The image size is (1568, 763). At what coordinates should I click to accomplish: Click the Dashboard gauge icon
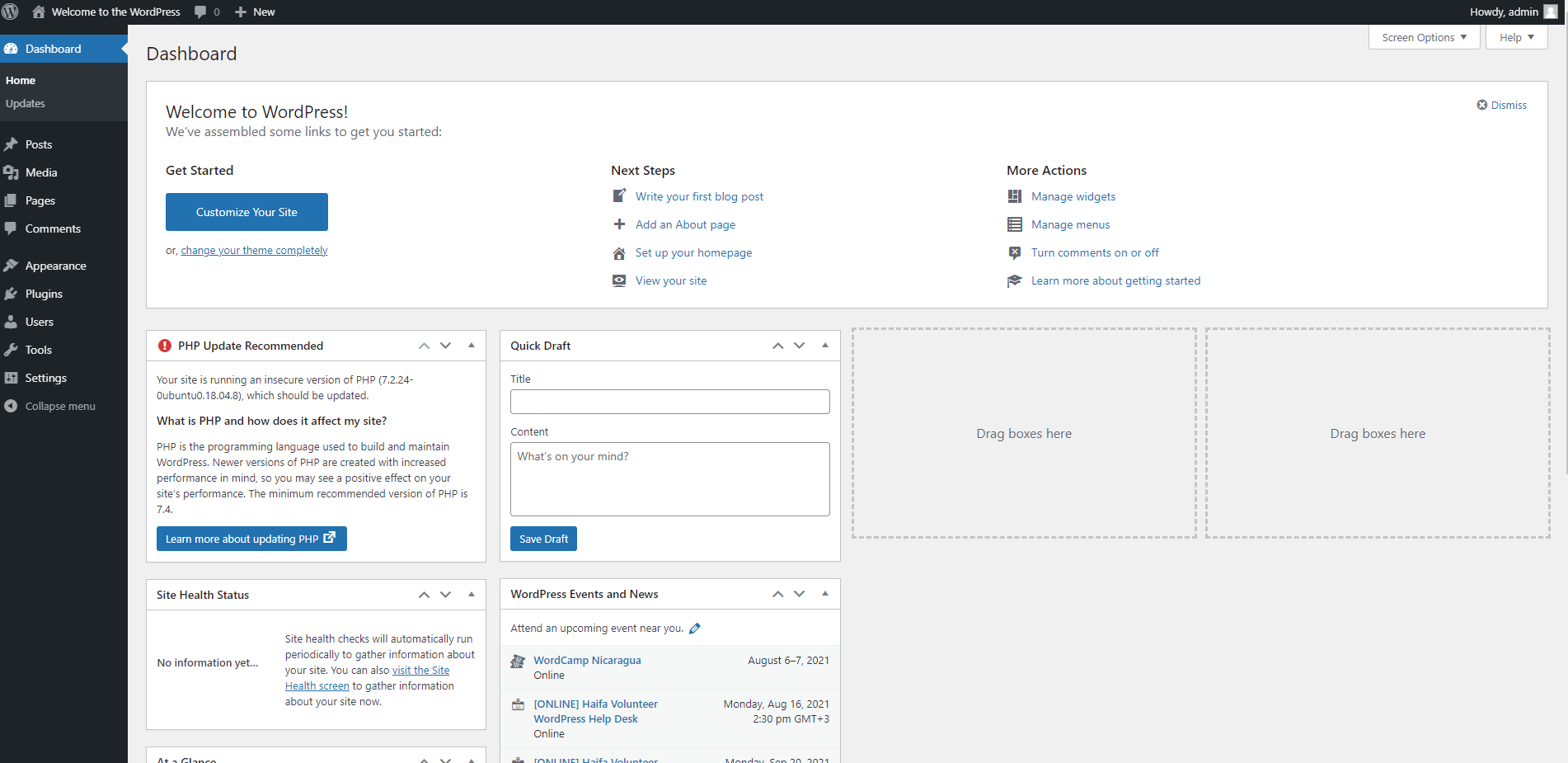pos(11,49)
